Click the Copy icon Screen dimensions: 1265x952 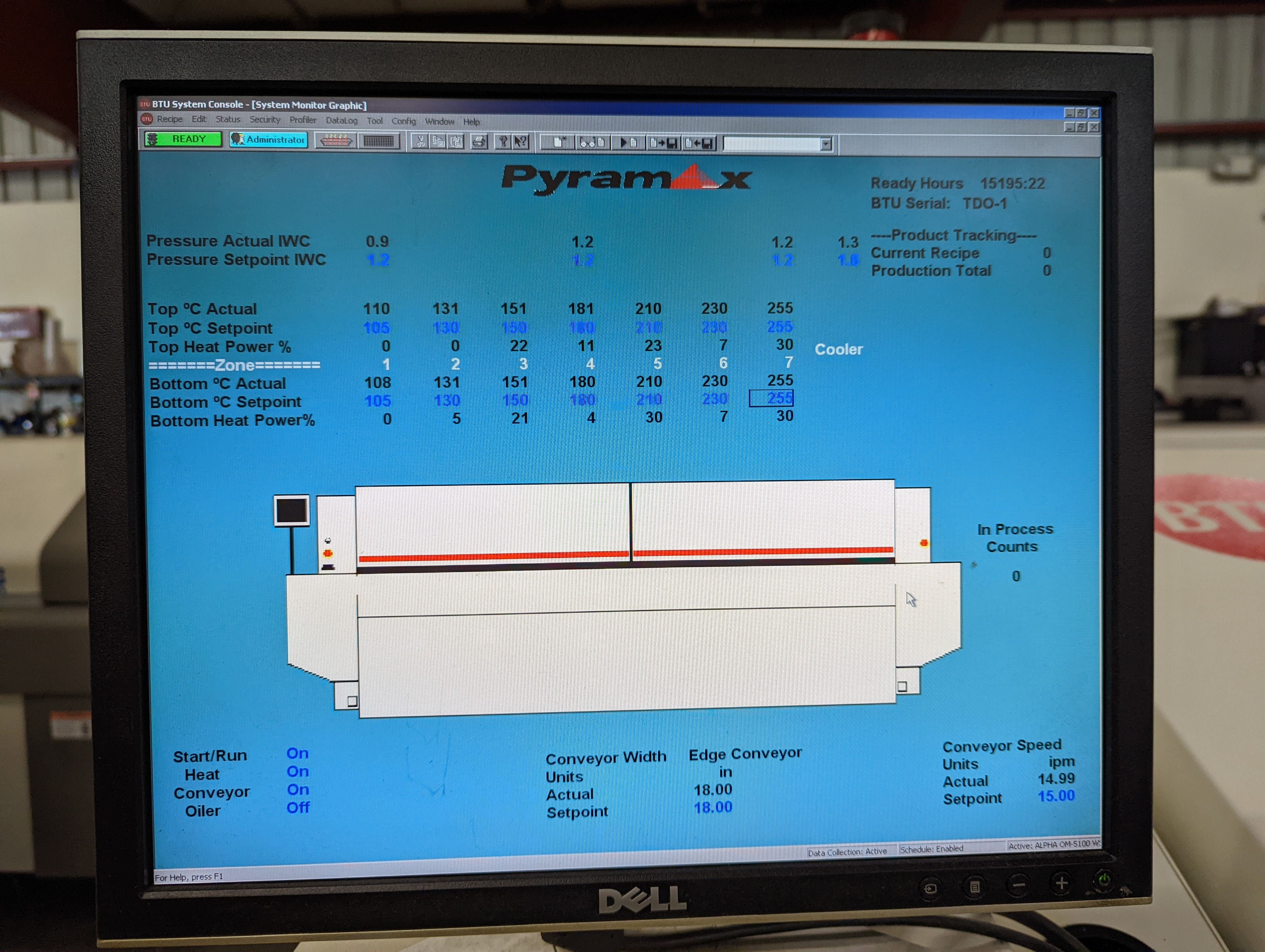point(439,143)
